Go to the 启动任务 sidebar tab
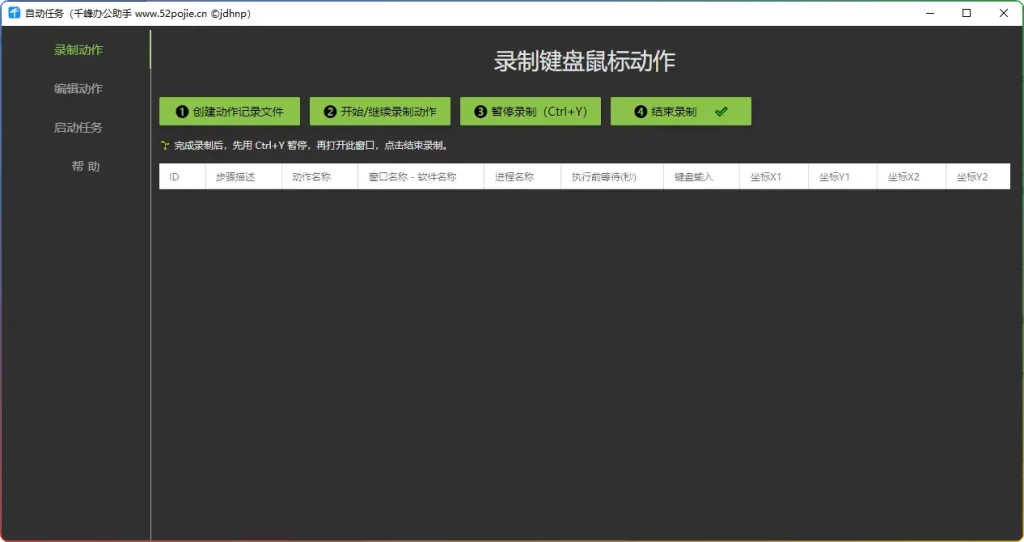 click(x=78, y=128)
